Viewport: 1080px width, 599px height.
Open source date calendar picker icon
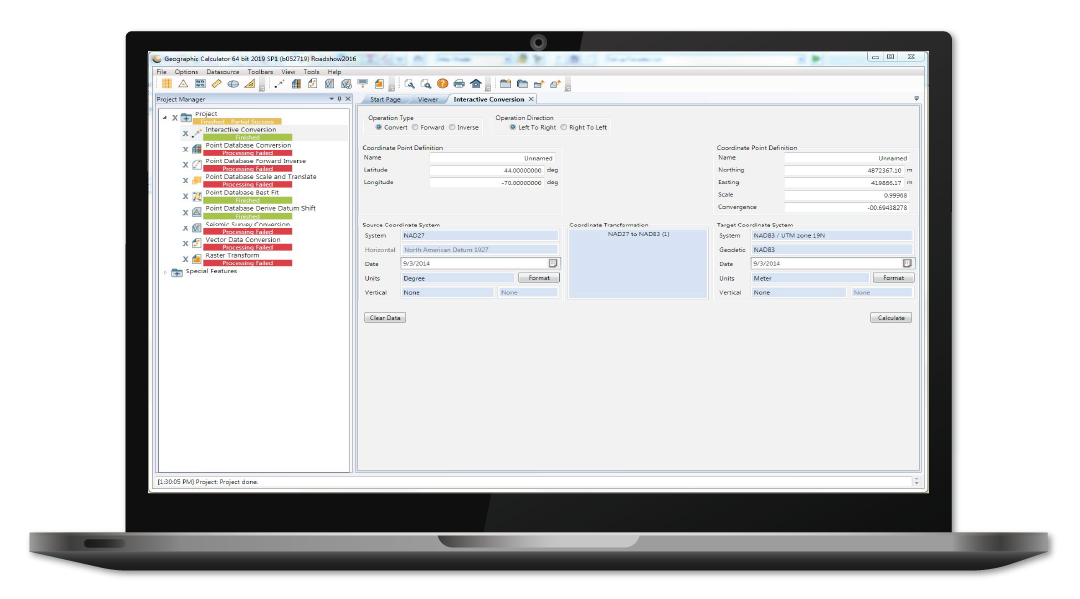(x=553, y=263)
